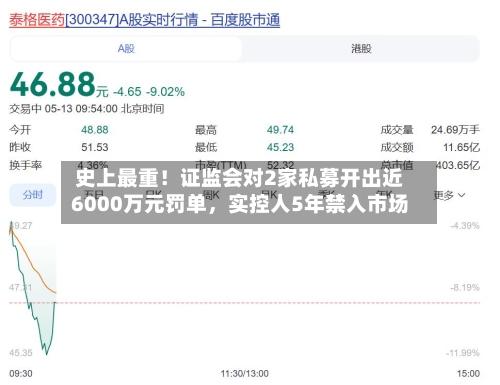Click the -8.19% axis label
Image resolution: width=500 pixels, height=385 pixels.
point(465,287)
